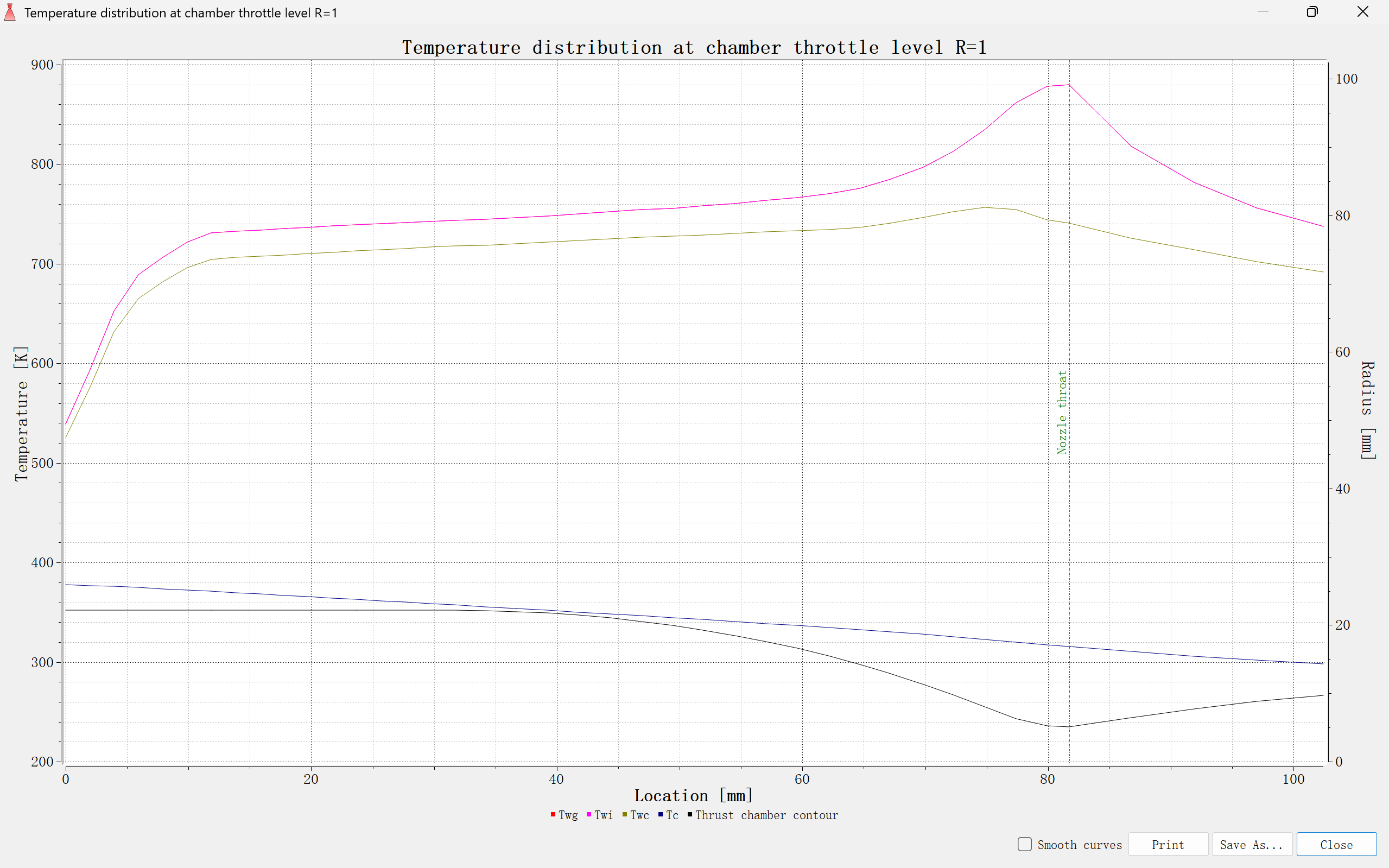The image size is (1389, 868).
Task: Click the restore window icon
Action: pyautogui.click(x=1312, y=11)
